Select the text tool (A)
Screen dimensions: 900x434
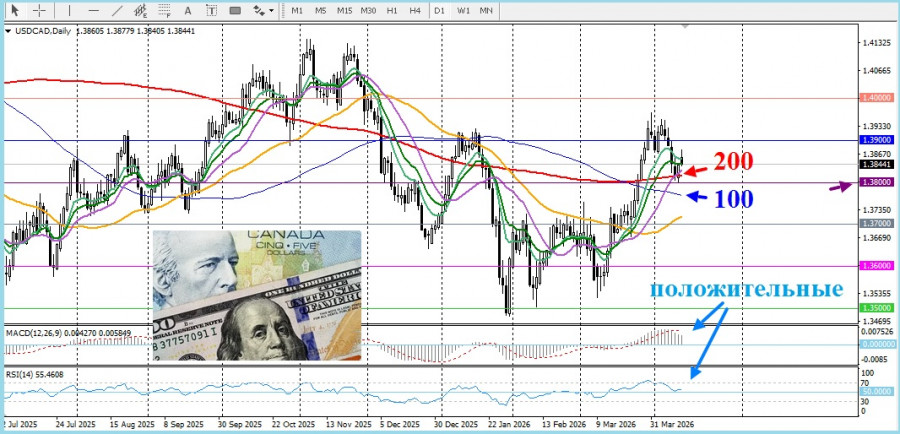(188, 10)
